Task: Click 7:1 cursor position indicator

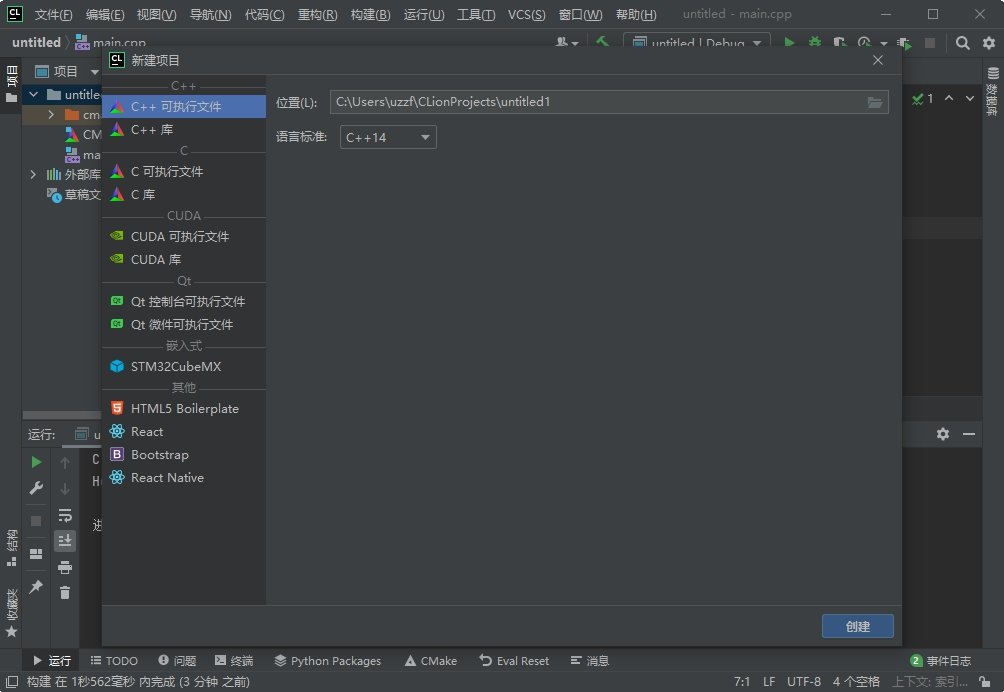Action: [741, 682]
